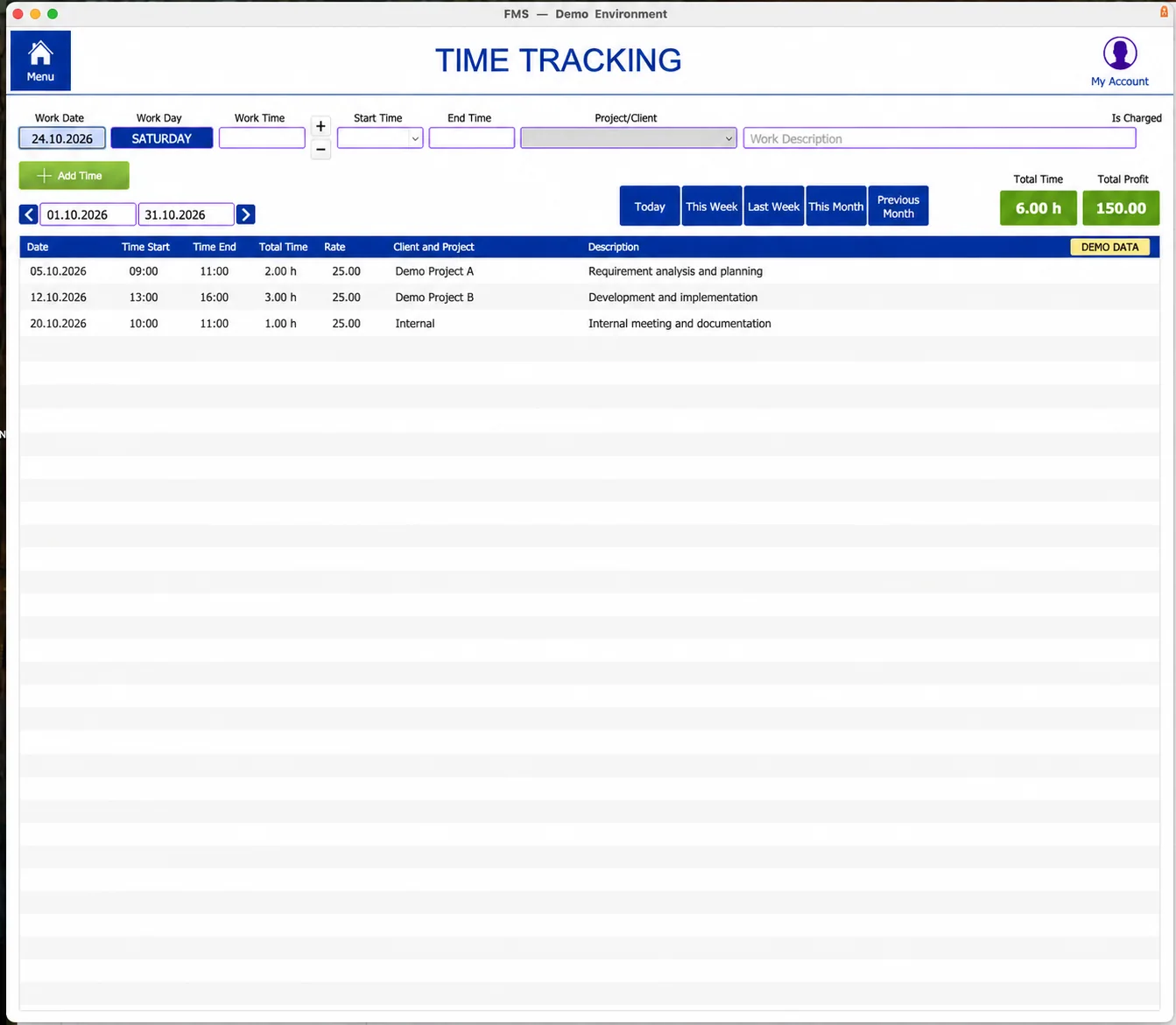The image size is (1176, 1025).
Task: Click the yellow minimize window button
Action: pos(35,14)
